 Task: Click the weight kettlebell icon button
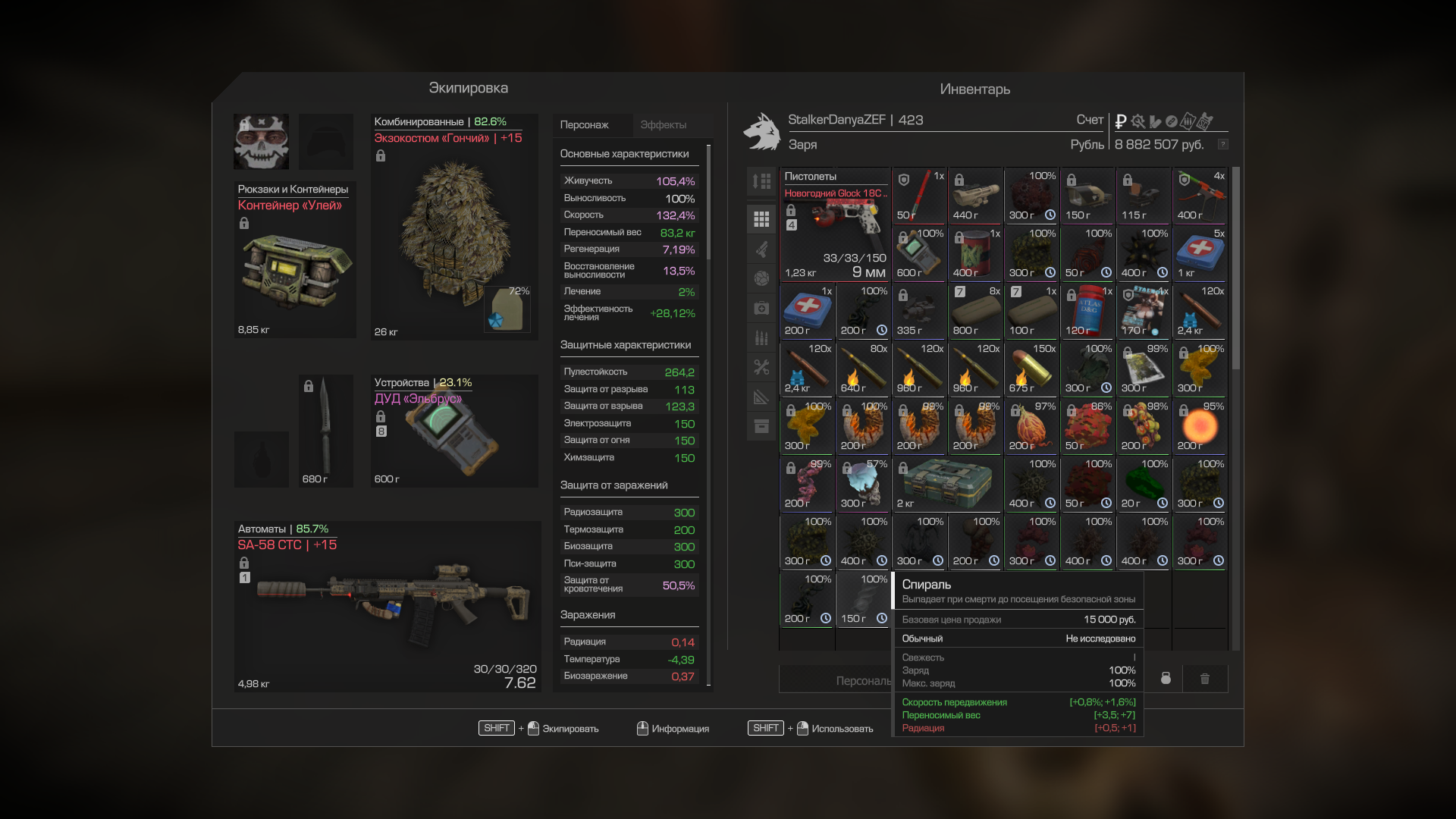point(1166,678)
